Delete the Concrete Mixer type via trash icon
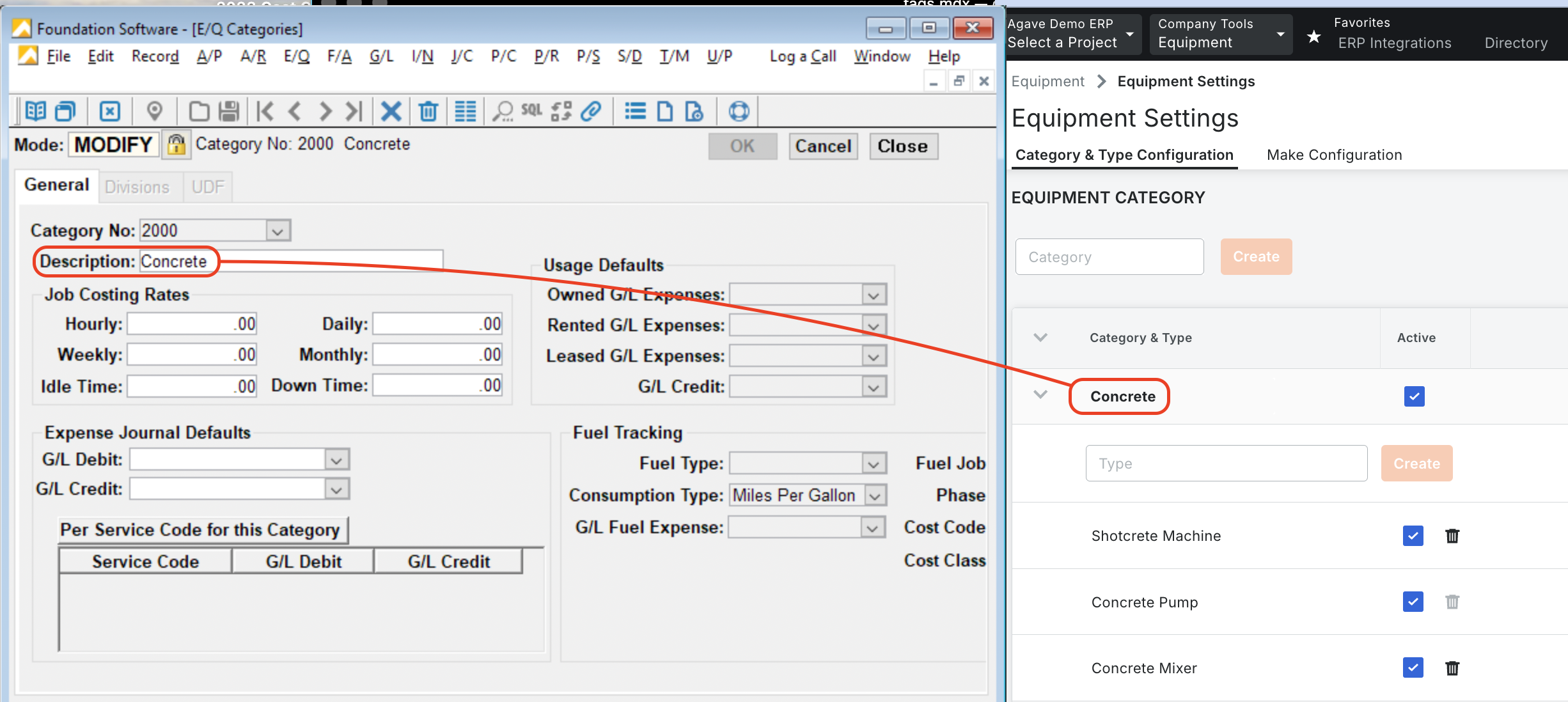Image resolution: width=1568 pixels, height=702 pixels. pos(1452,668)
